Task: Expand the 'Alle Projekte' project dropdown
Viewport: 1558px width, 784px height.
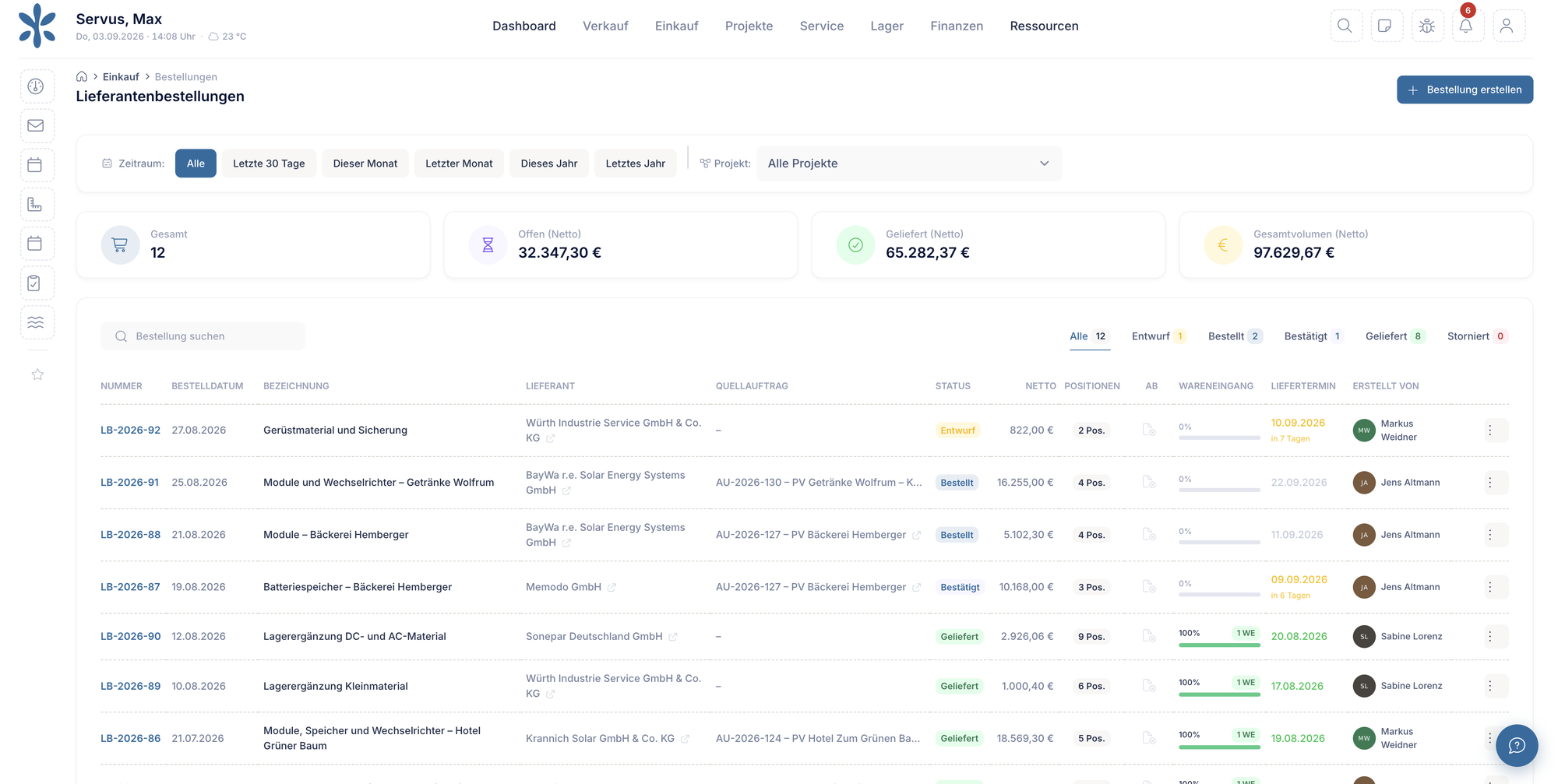Action: click(909, 163)
